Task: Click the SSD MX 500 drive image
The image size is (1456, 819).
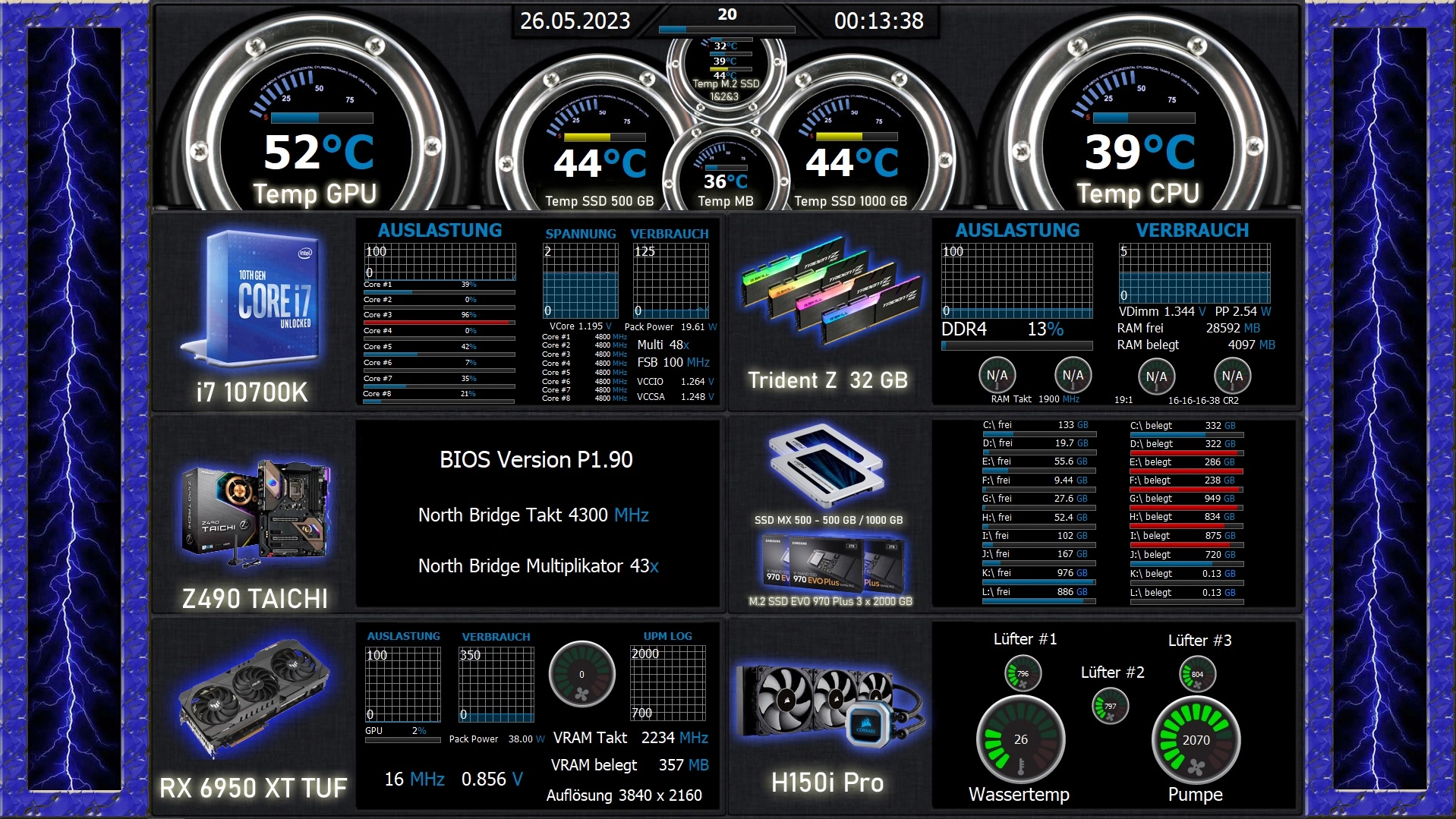Action: click(826, 465)
